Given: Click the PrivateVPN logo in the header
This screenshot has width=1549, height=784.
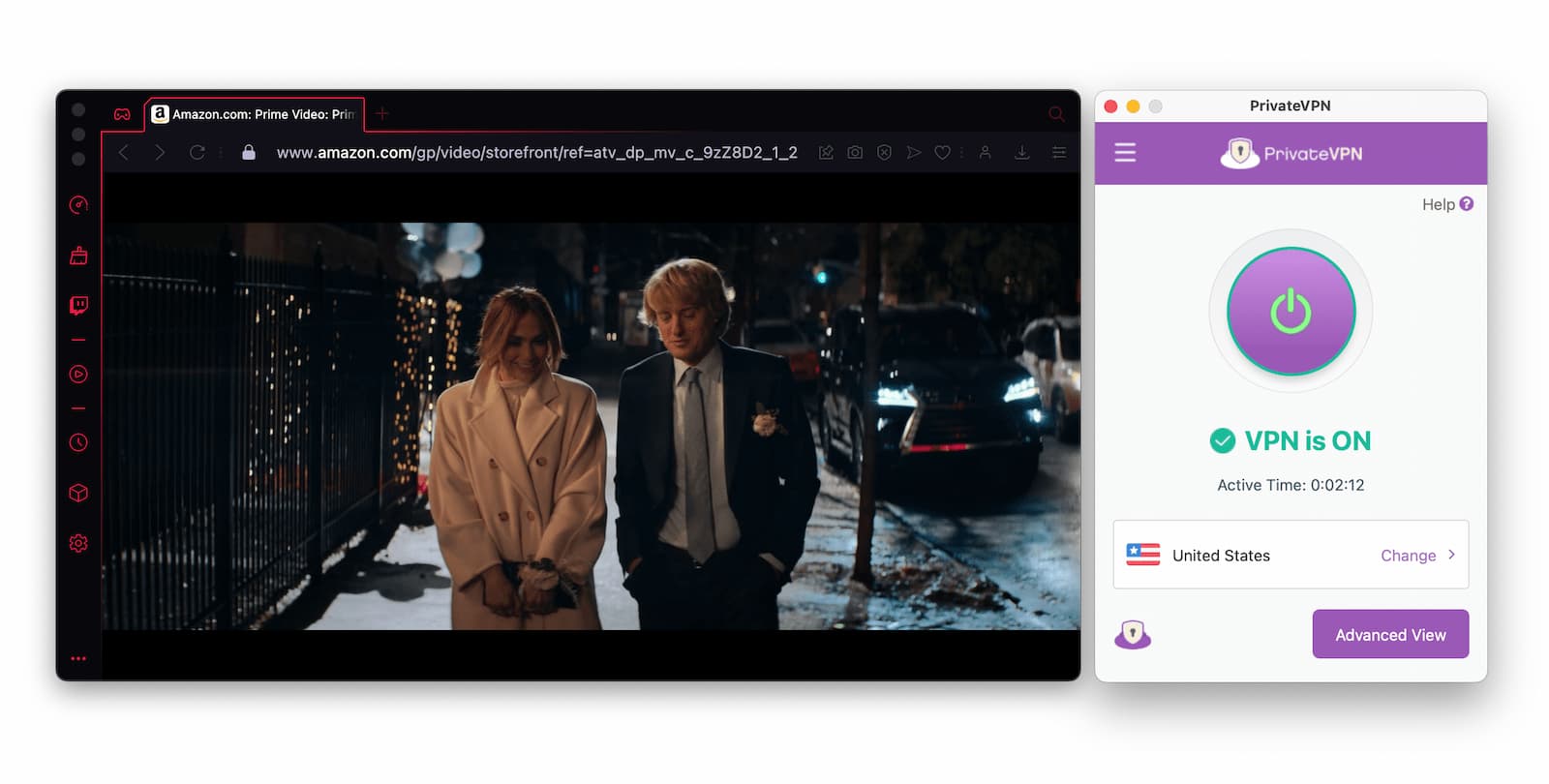Looking at the screenshot, I should 1291,153.
